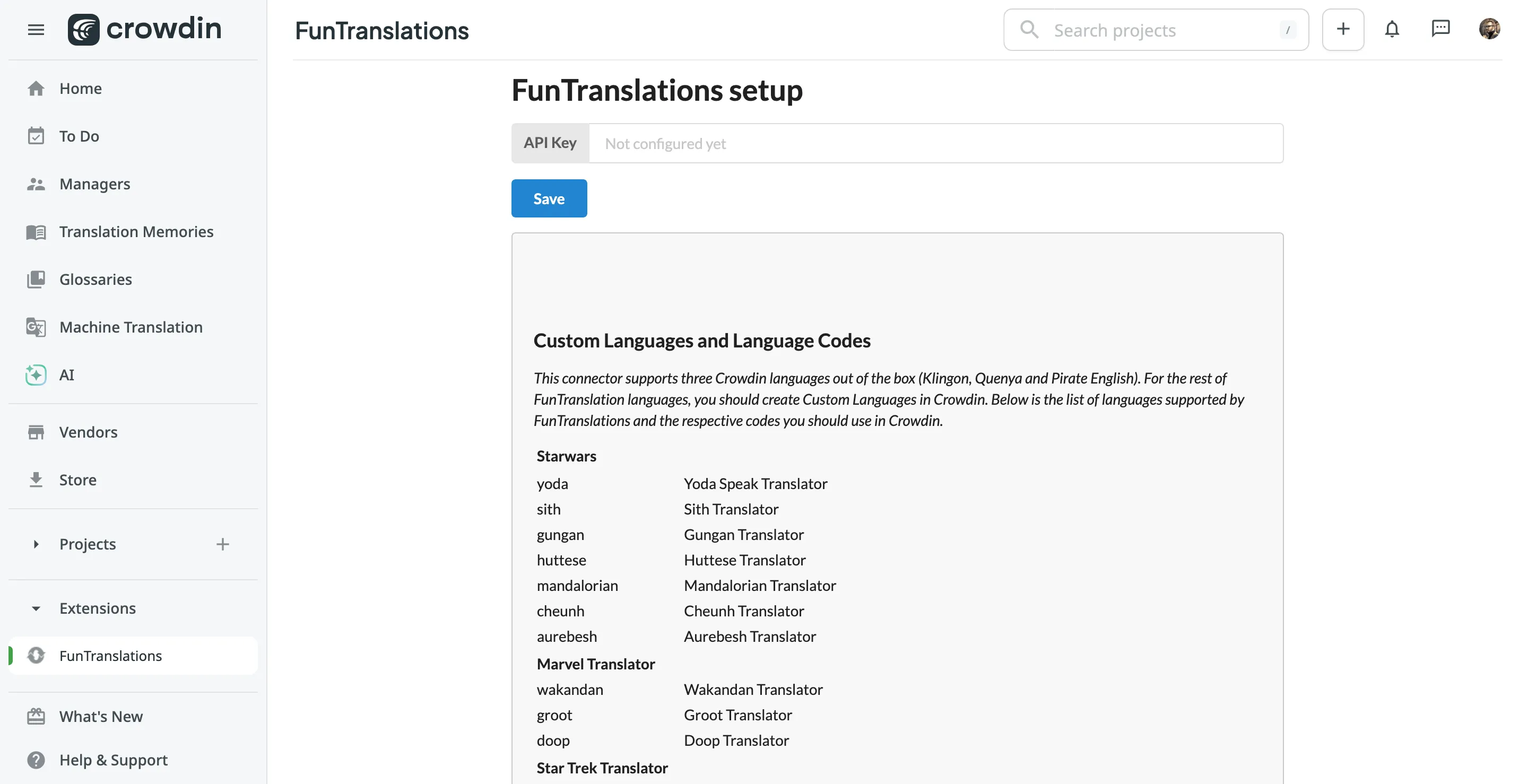
Task: Open the messages chat icon
Action: [1440, 29]
